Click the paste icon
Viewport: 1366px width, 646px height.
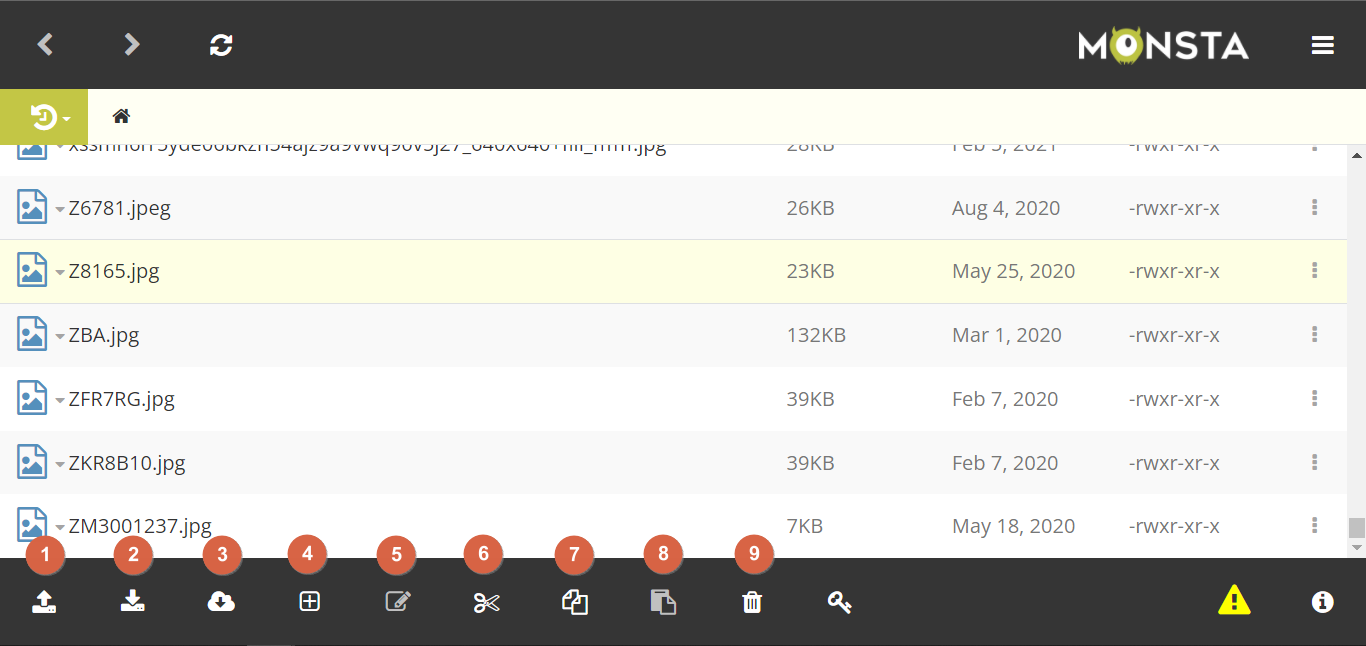tap(663, 602)
